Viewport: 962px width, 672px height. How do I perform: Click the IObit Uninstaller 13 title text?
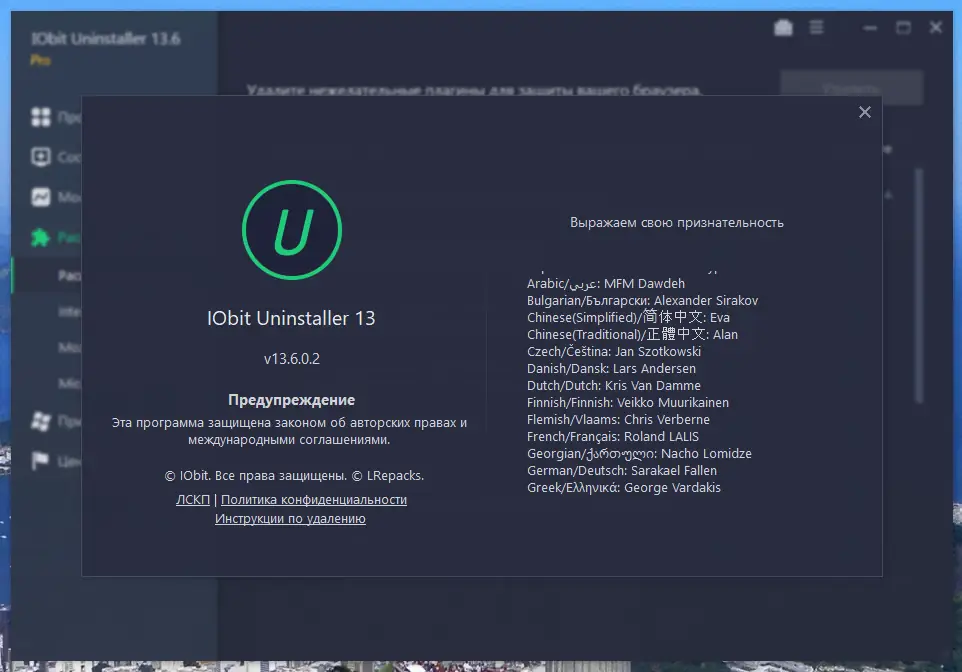[x=291, y=318]
